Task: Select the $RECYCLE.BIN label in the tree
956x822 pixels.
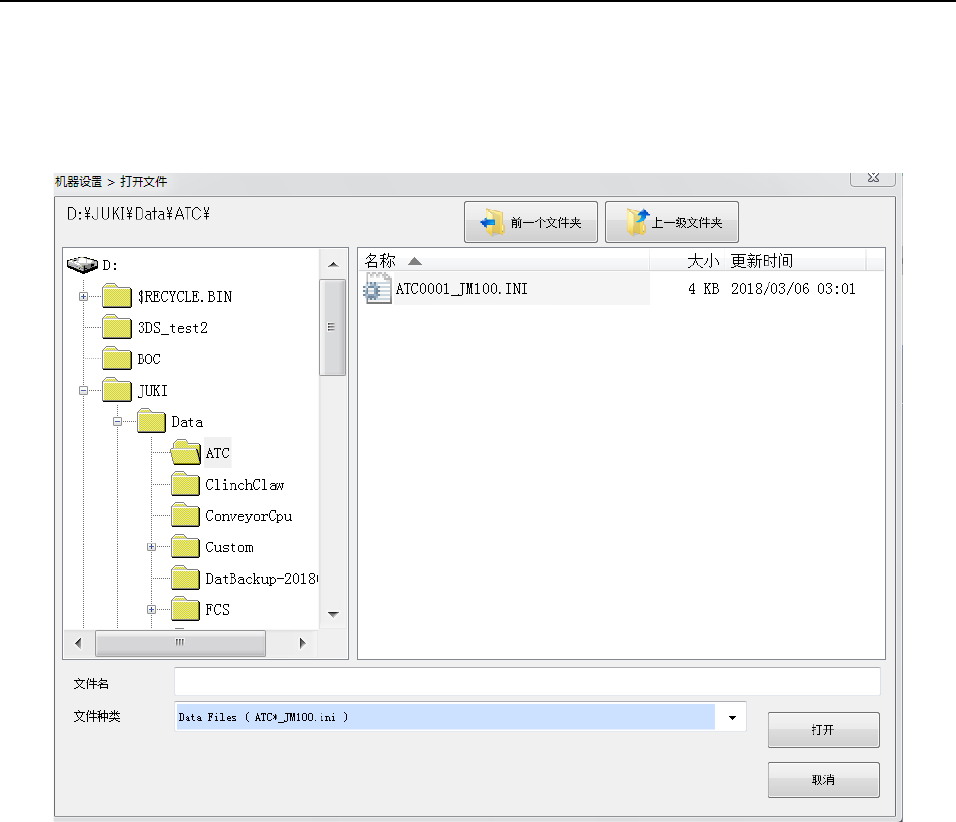Action: pos(185,296)
